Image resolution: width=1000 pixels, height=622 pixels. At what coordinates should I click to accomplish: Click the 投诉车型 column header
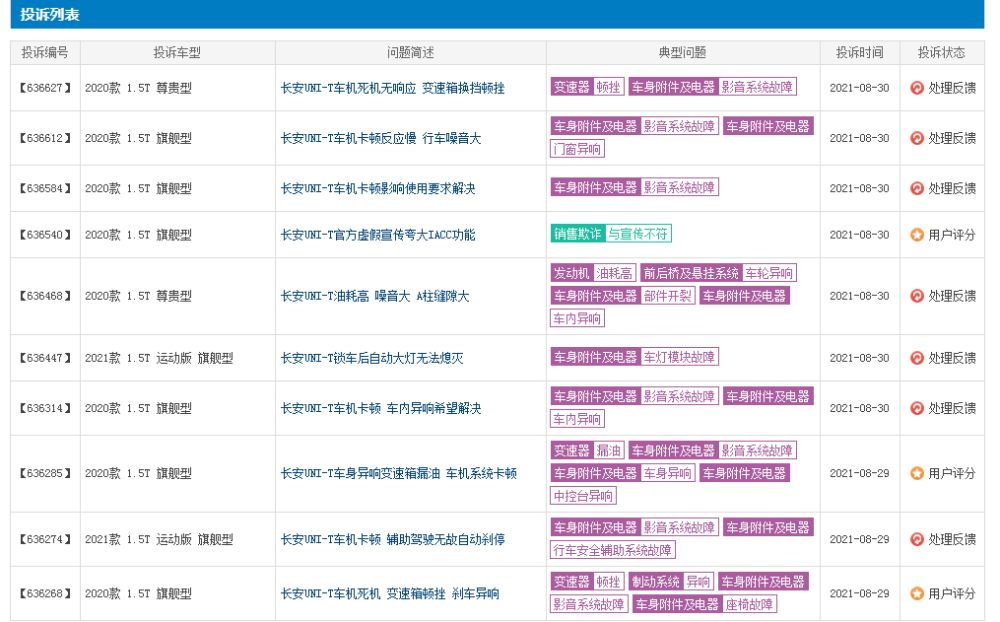[177, 52]
